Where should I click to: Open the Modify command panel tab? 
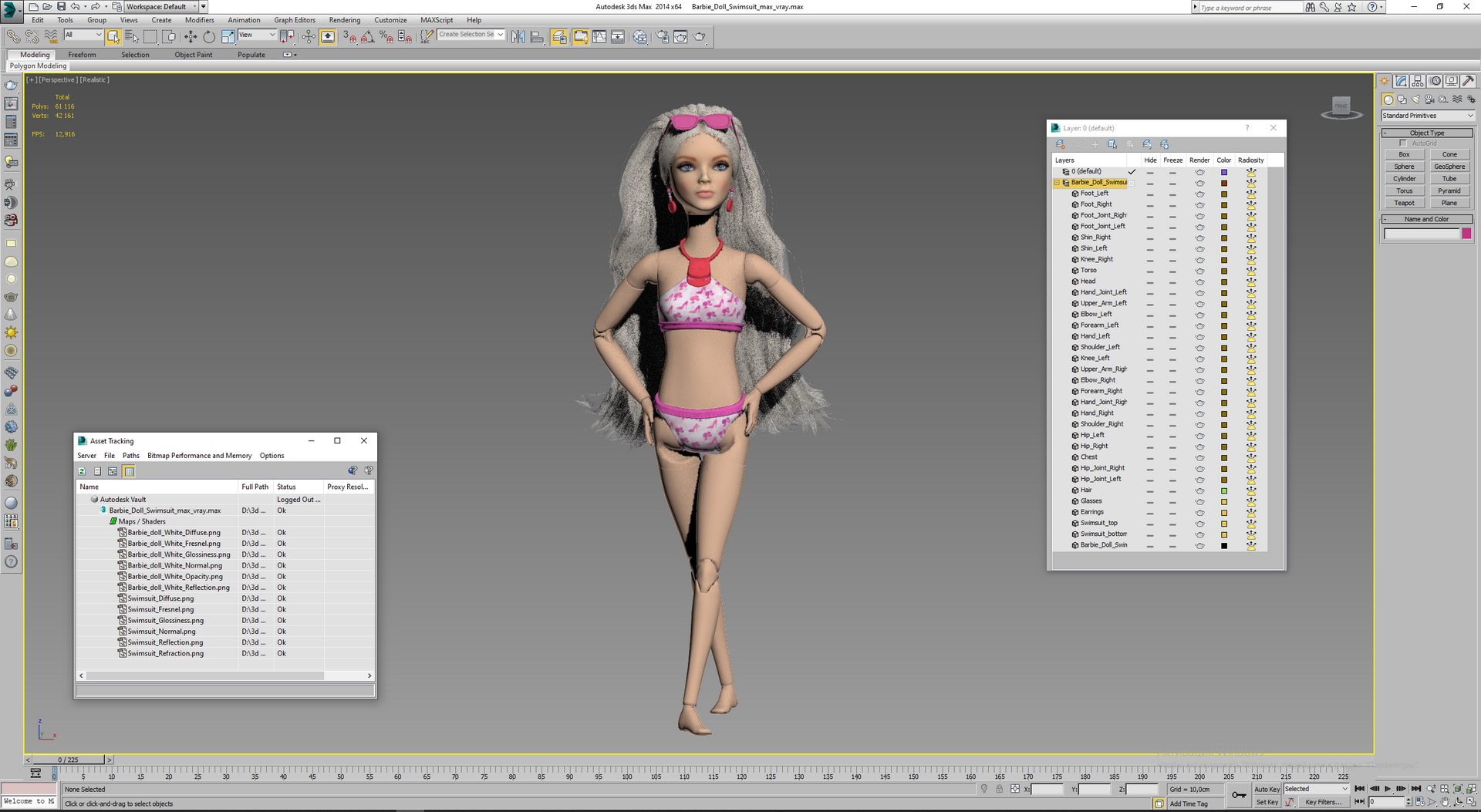pyautogui.click(x=1402, y=81)
